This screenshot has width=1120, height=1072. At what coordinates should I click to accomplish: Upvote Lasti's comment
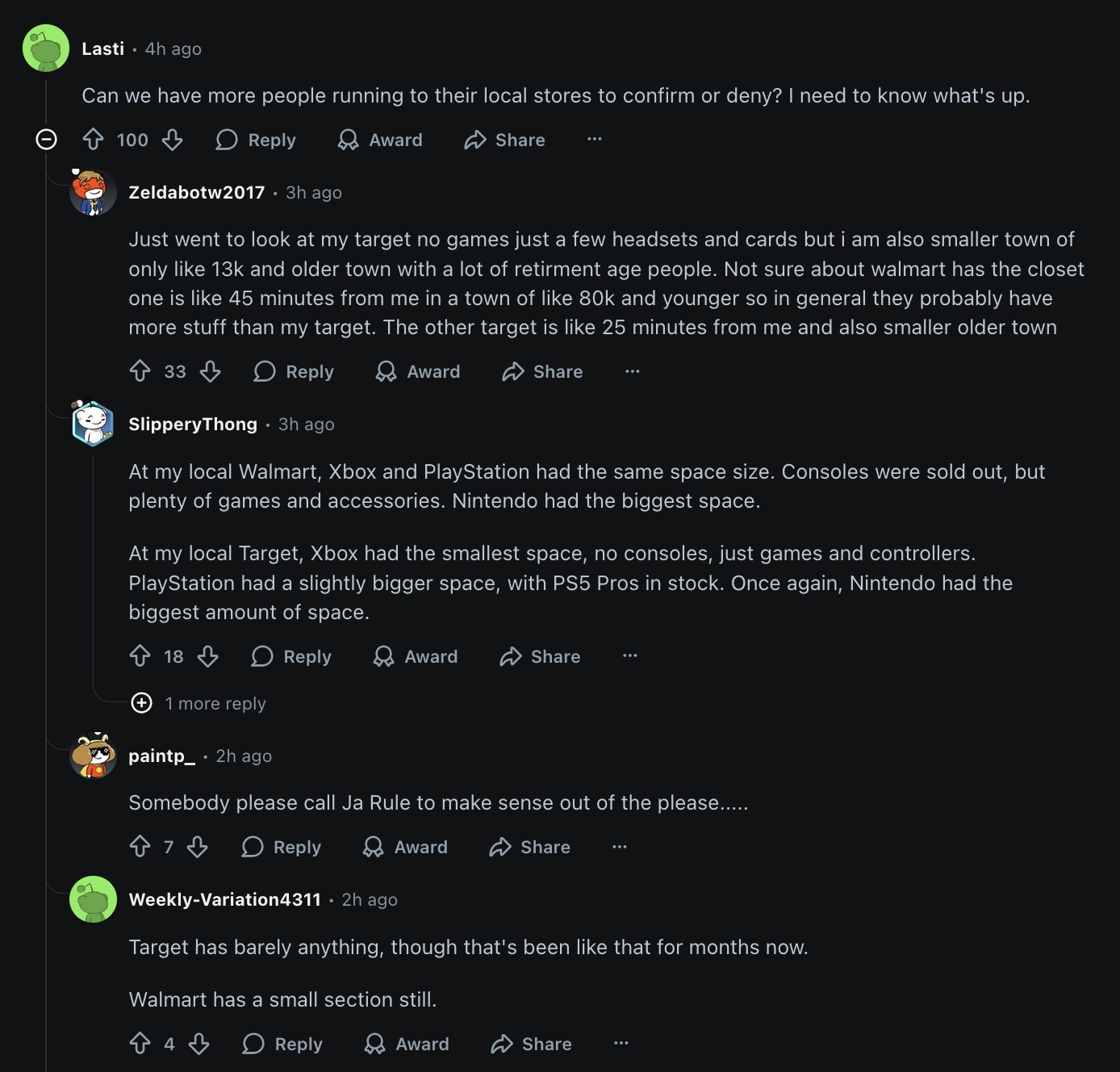(94, 140)
